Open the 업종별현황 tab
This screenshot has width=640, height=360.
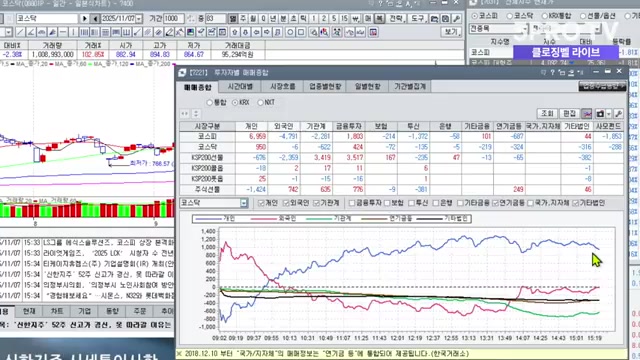coord(325,87)
